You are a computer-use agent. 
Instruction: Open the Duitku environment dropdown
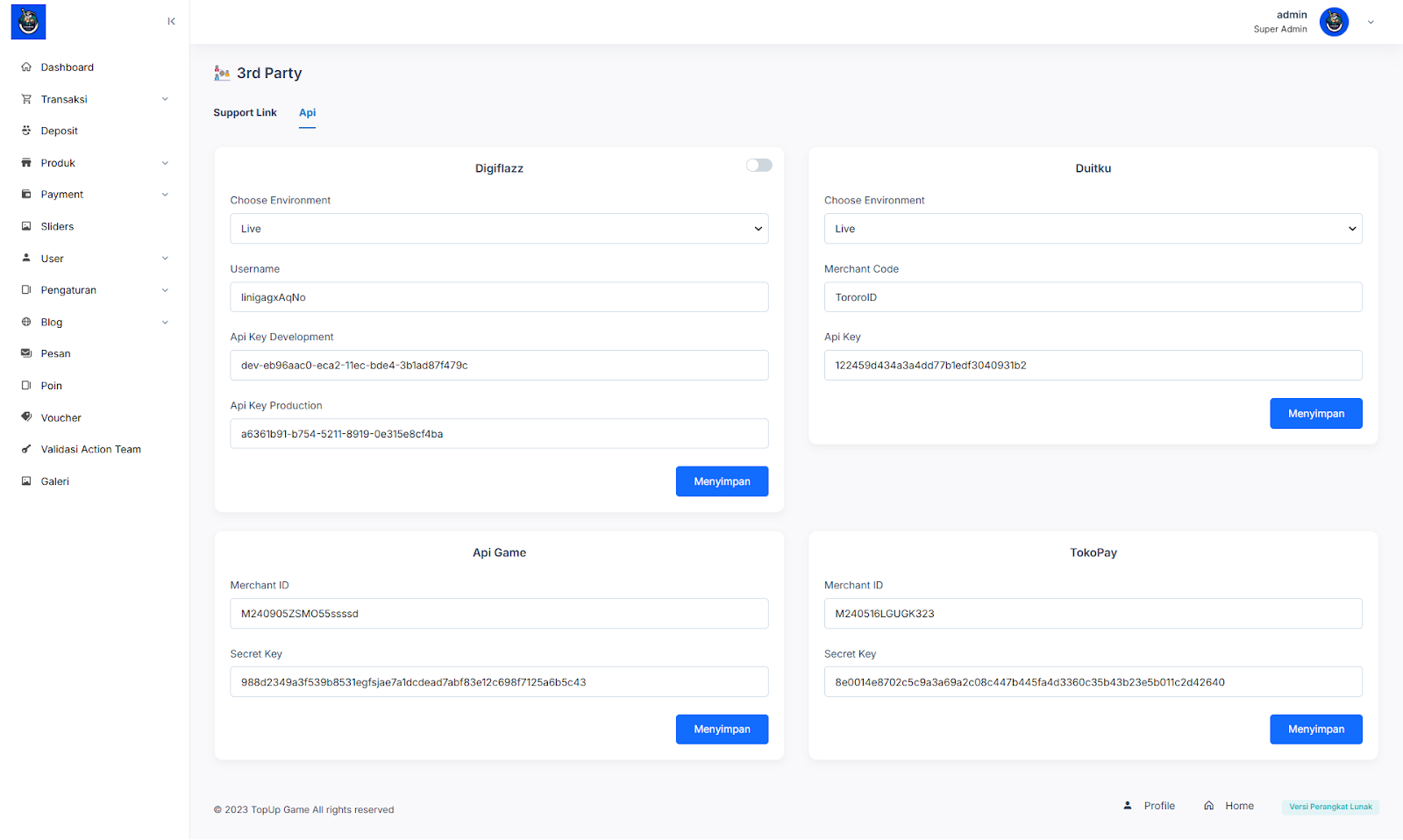[x=1093, y=229]
